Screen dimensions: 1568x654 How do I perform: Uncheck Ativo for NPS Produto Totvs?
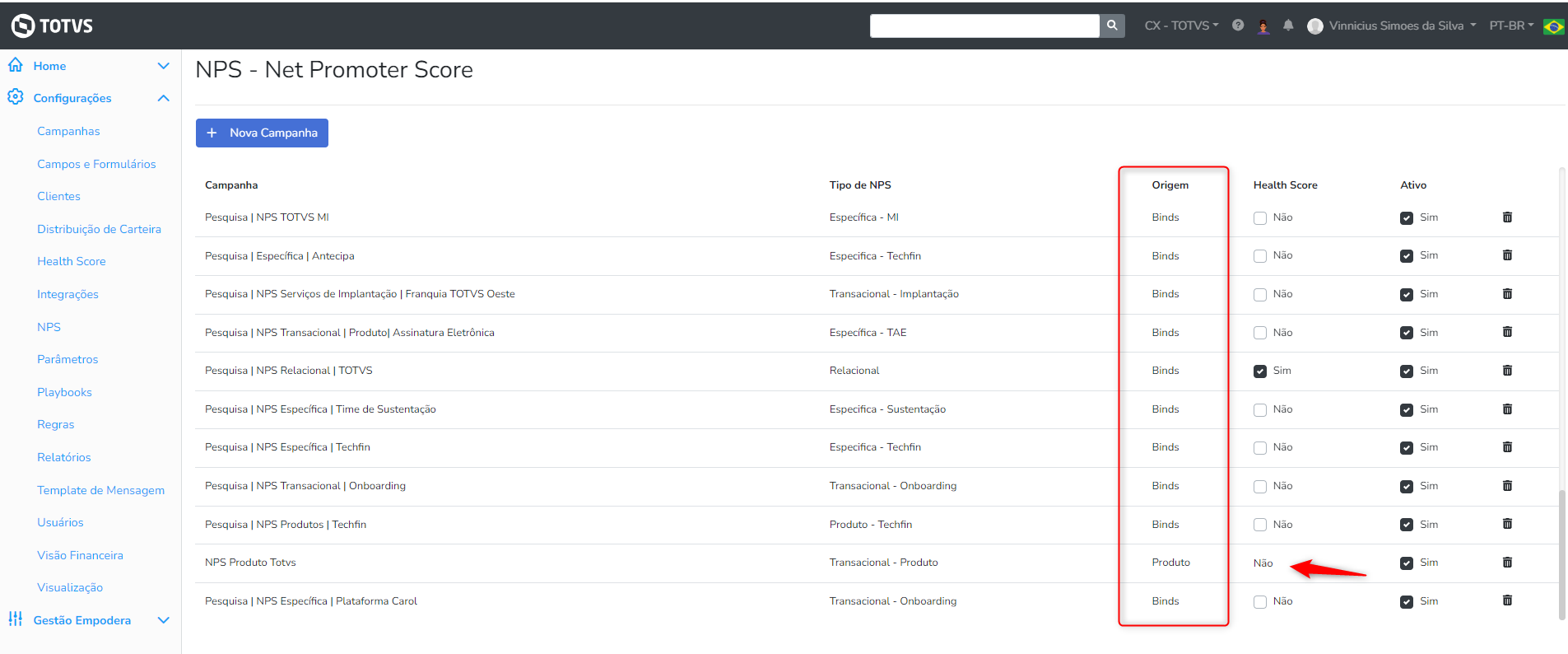1407,563
